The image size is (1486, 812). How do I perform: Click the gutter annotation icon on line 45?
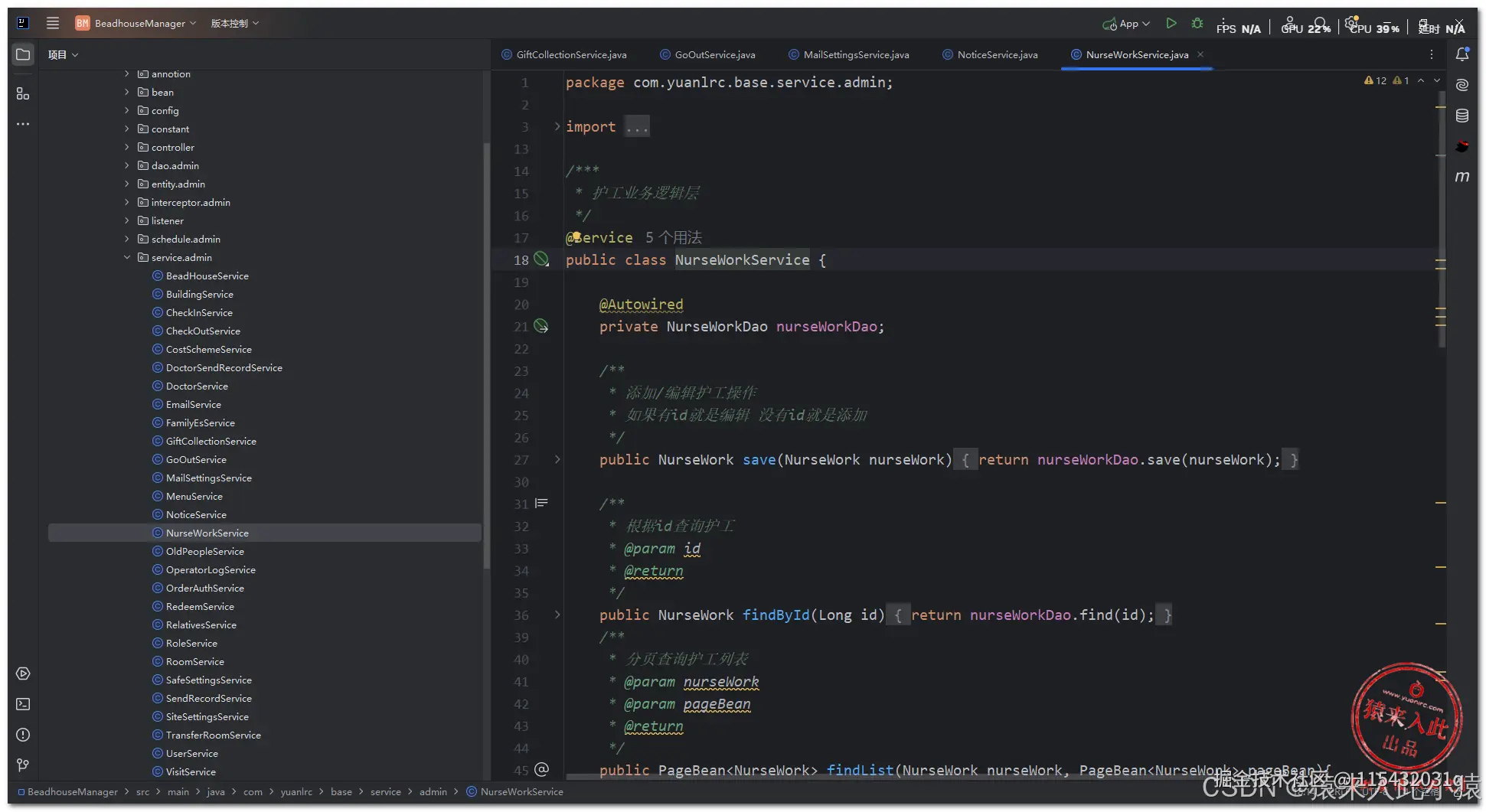click(x=542, y=769)
